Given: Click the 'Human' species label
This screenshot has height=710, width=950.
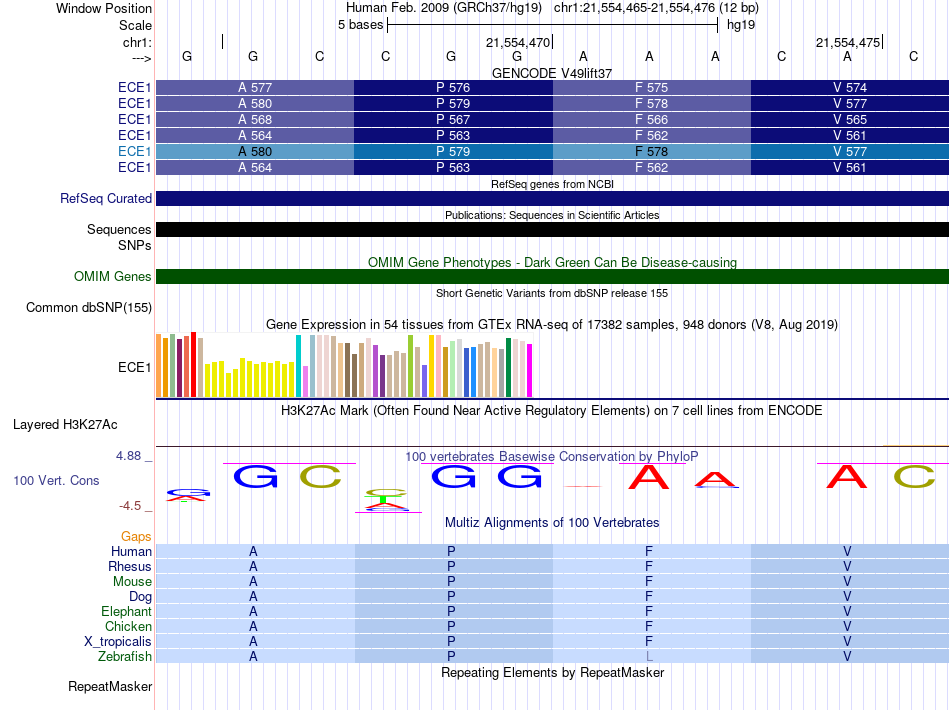Looking at the screenshot, I should pos(131,551).
